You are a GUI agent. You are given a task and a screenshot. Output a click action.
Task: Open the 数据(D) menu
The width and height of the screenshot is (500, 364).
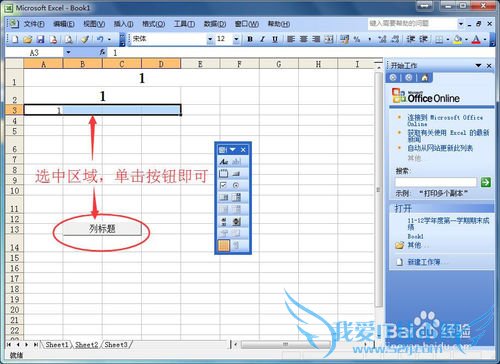(215, 24)
